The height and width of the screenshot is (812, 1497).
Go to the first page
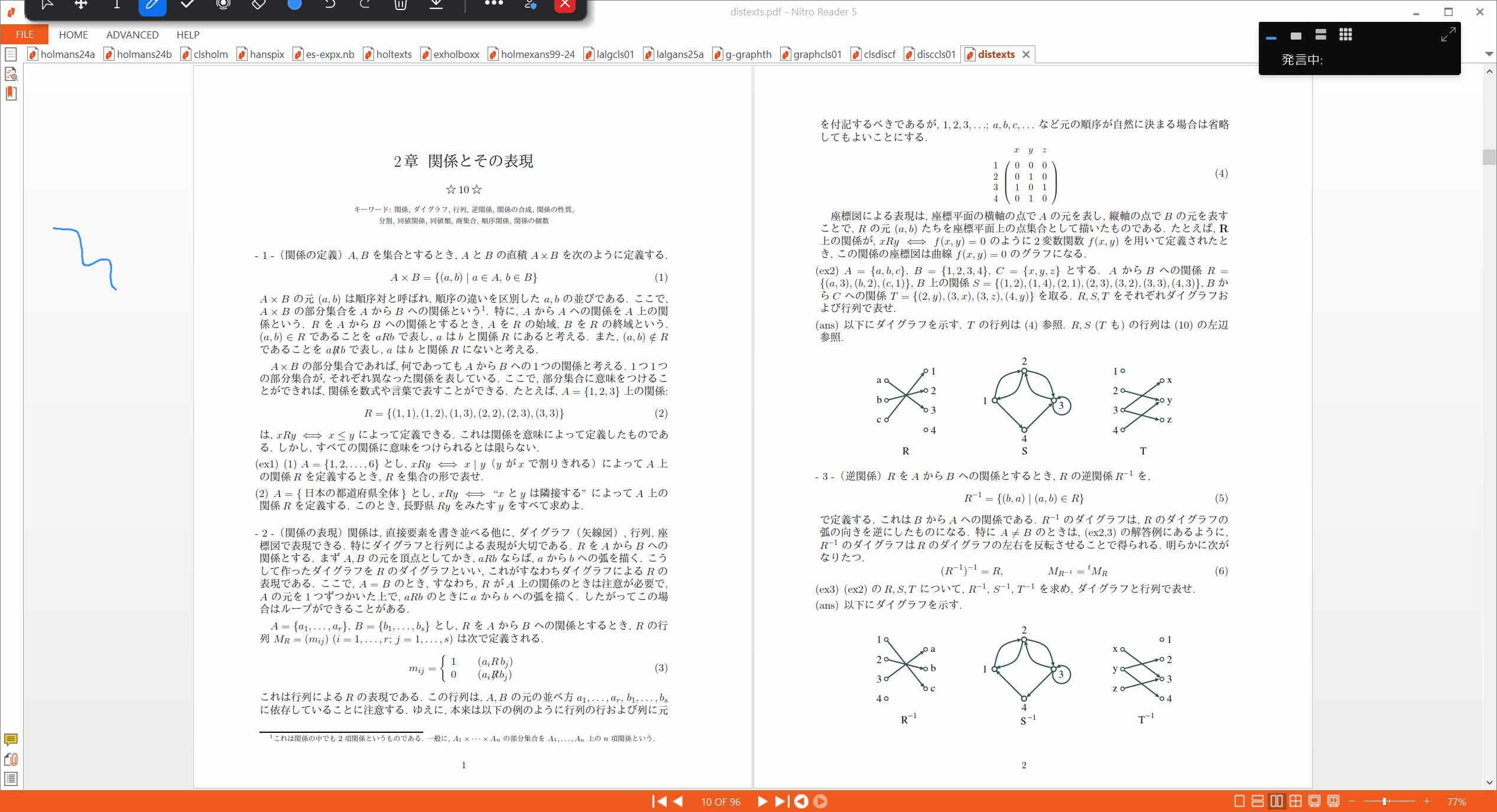659,801
